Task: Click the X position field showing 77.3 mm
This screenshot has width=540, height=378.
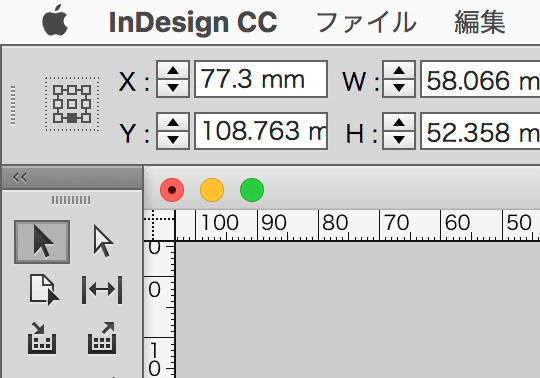Action: 261,79
